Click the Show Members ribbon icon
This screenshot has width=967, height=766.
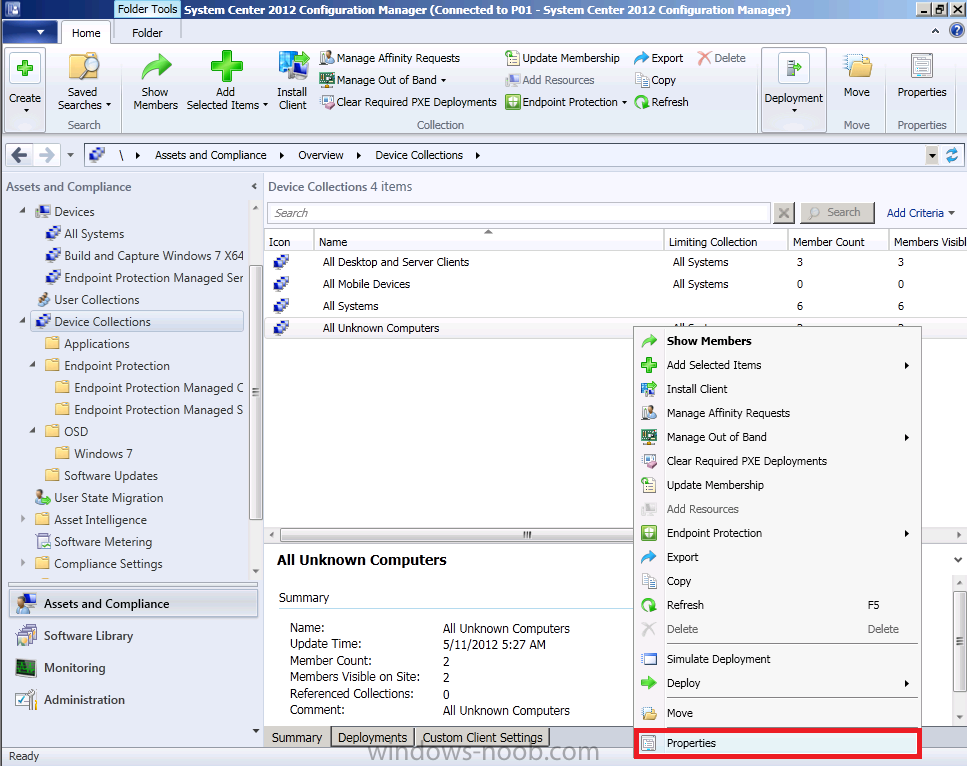pyautogui.click(x=155, y=83)
